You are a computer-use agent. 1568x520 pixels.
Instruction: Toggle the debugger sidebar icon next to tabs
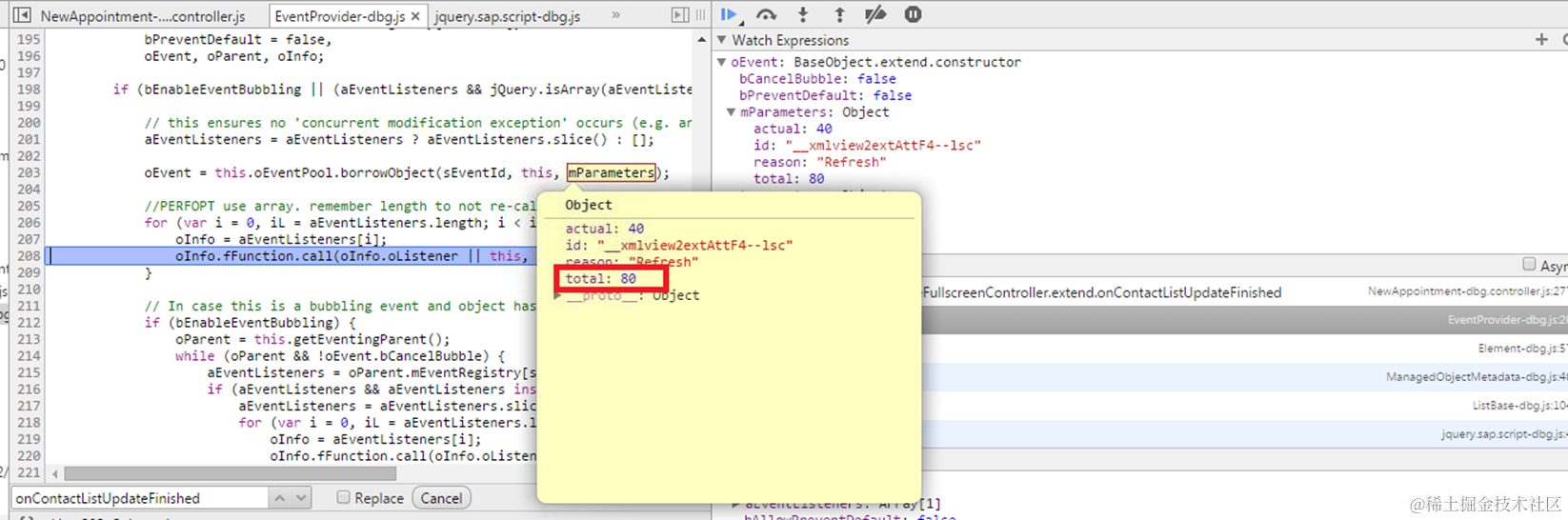coord(680,15)
